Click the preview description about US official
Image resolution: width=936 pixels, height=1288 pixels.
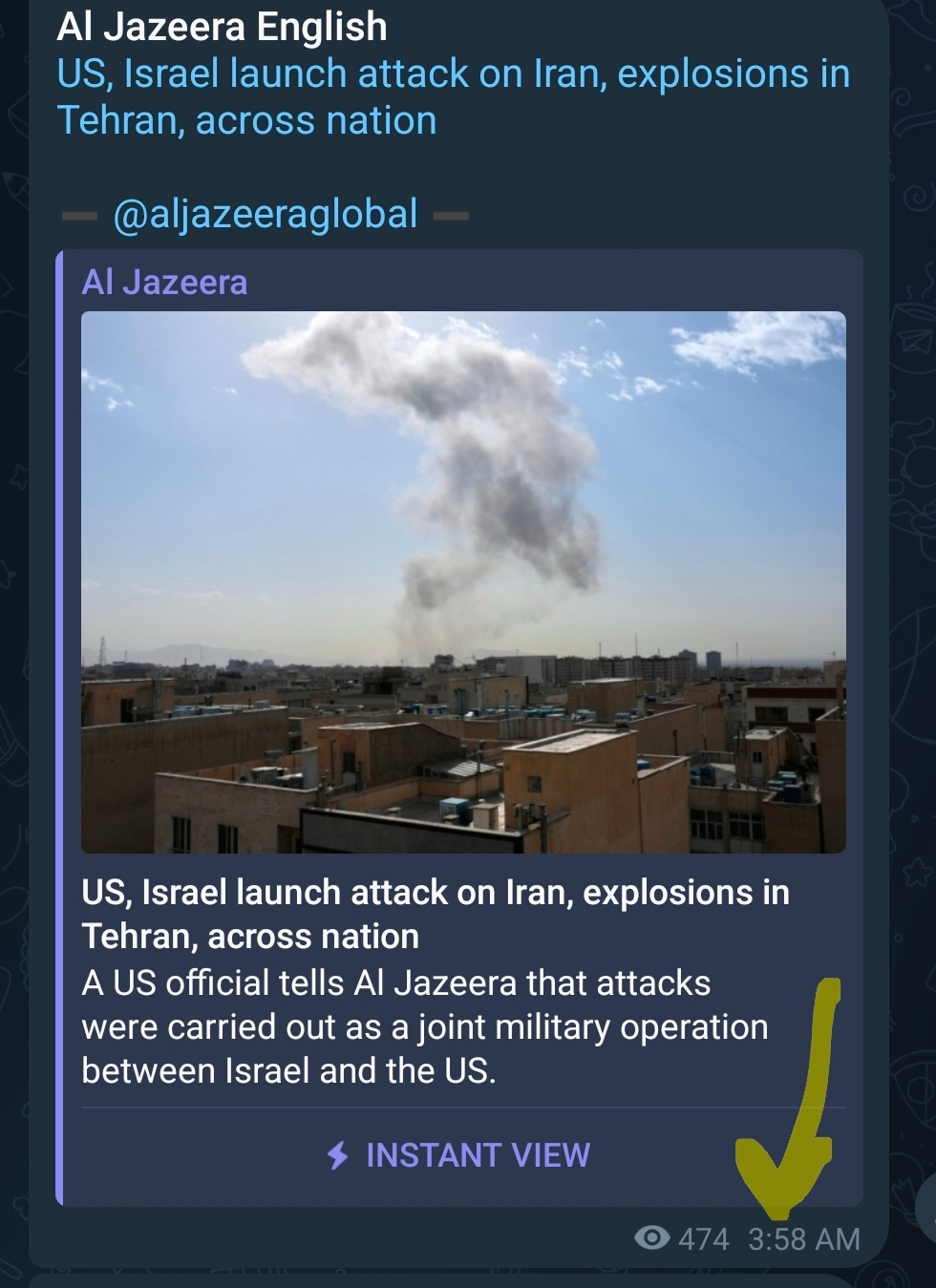(425, 1026)
